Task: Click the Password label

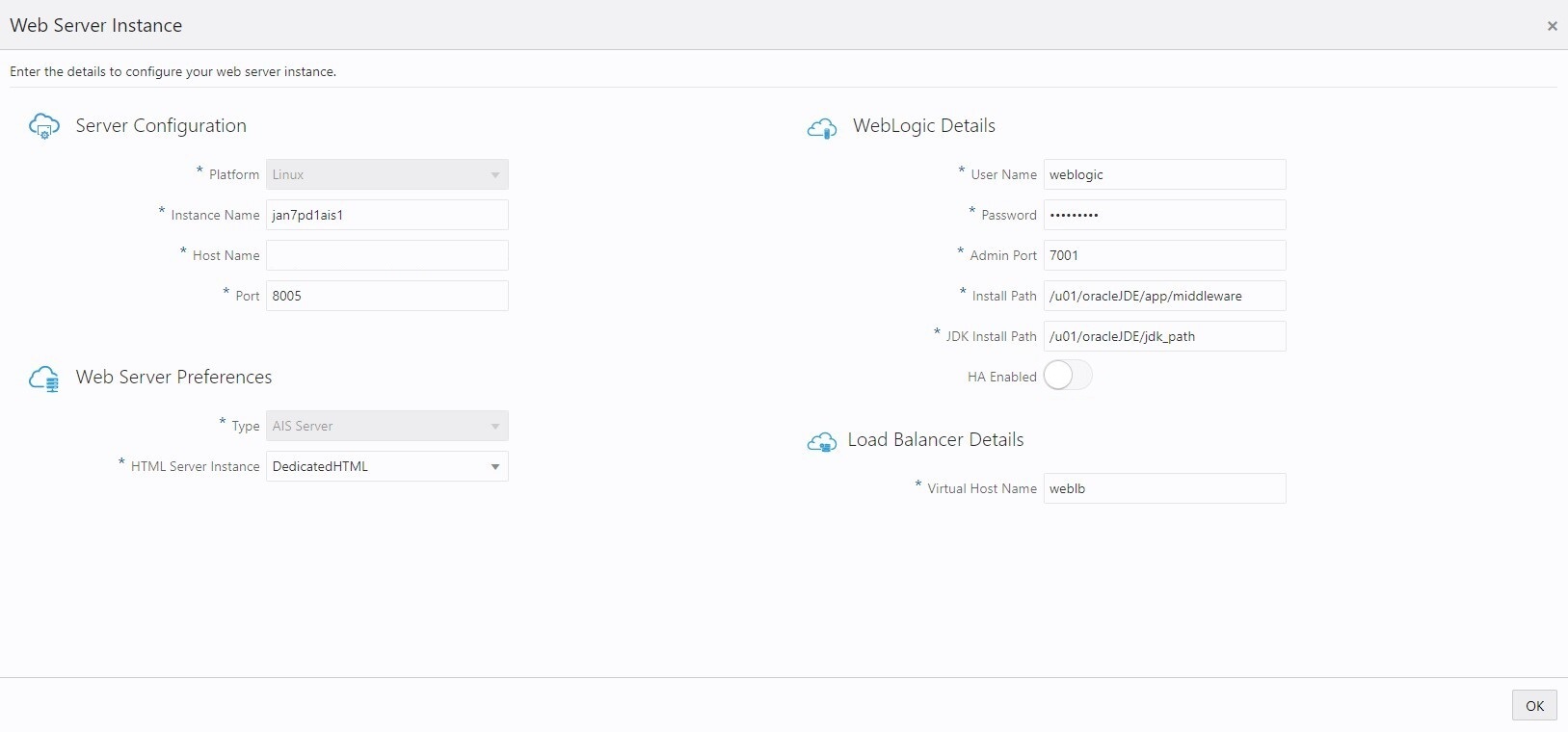Action: point(1009,216)
